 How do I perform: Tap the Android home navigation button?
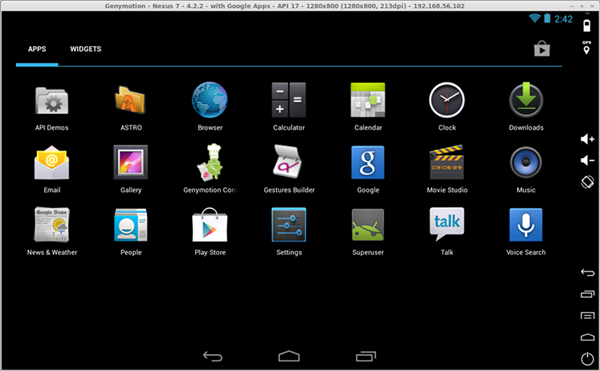click(x=289, y=356)
